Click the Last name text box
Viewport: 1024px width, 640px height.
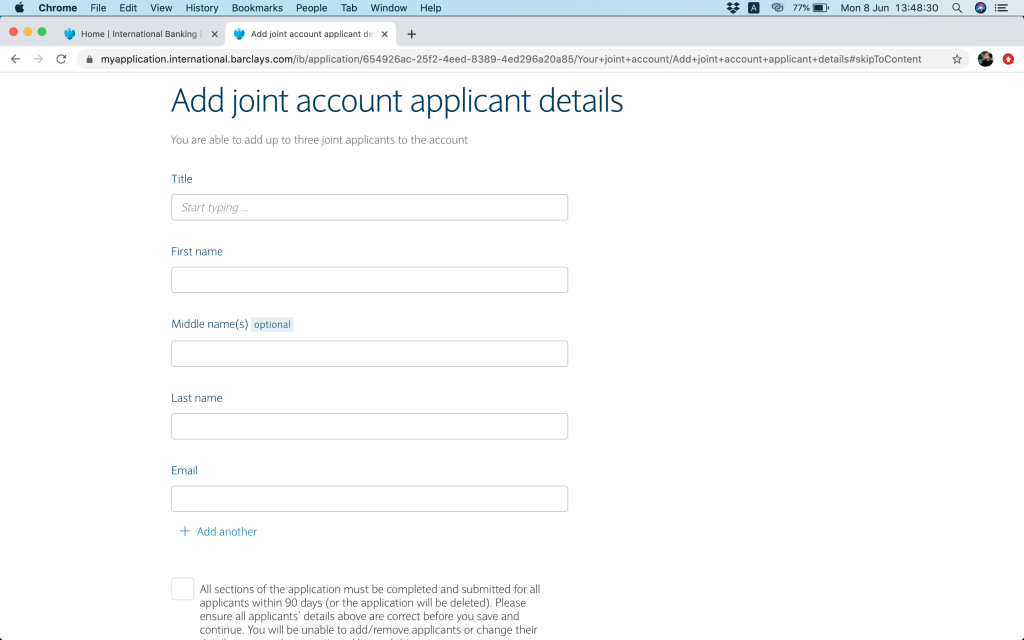click(369, 426)
